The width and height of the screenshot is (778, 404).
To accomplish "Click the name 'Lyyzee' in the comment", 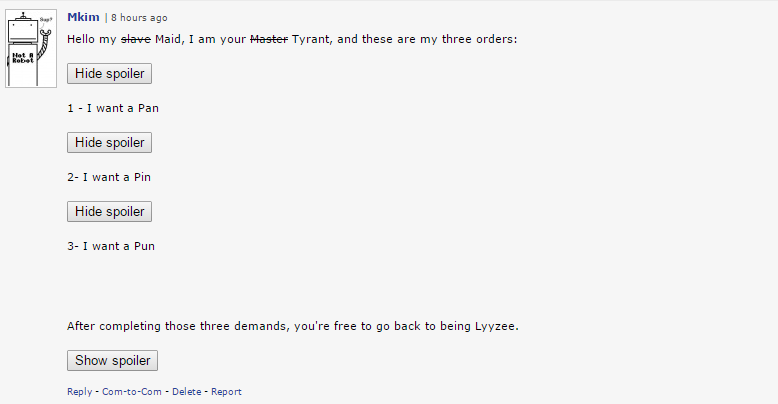I will pyautogui.click(x=496, y=326).
